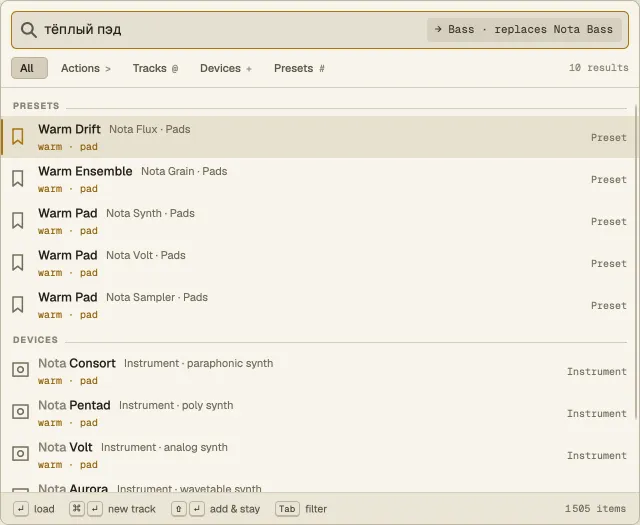
Task: Click the DEVICES section header
Action: (x=36, y=340)
